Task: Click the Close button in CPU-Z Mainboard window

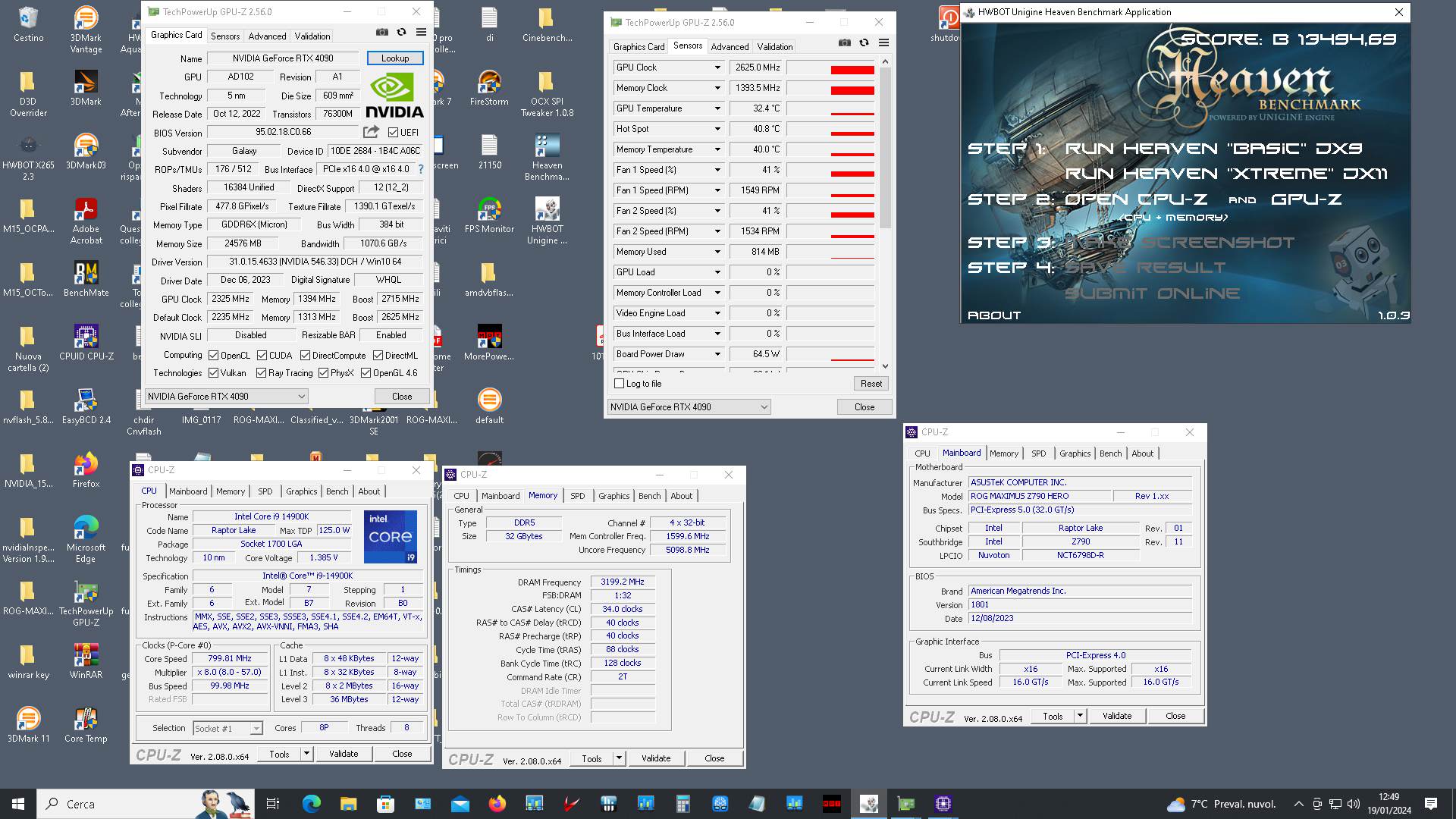Action: coord(1175,716)
